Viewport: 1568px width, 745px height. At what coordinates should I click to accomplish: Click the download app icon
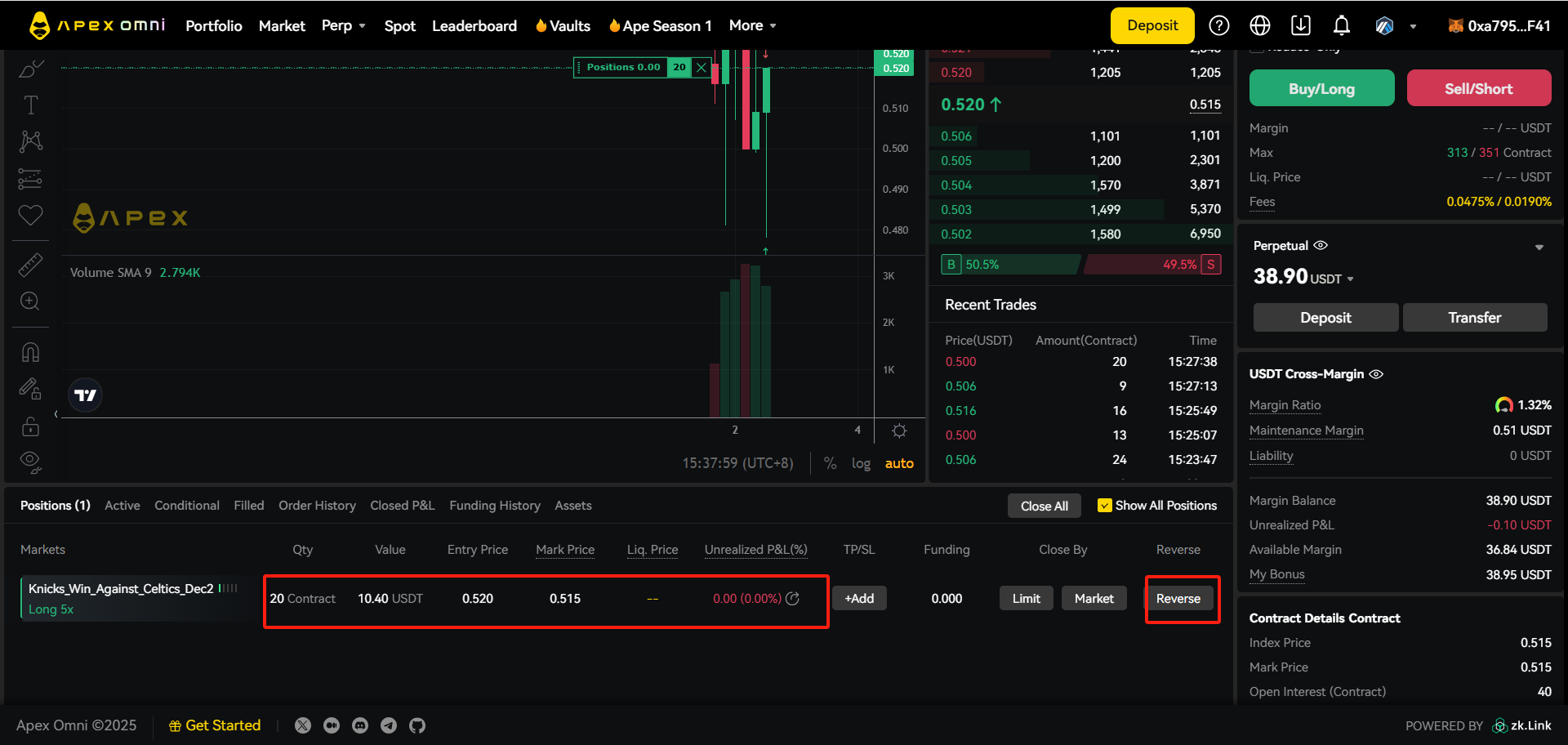[1300, 26]
